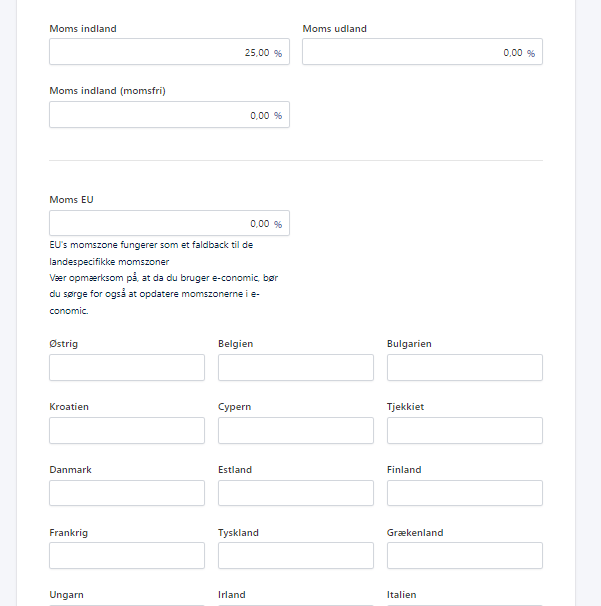Image resolution: width=601 pixels, height=606 pixels.
Task: Click the Italien field label
Action: point(402,595)
